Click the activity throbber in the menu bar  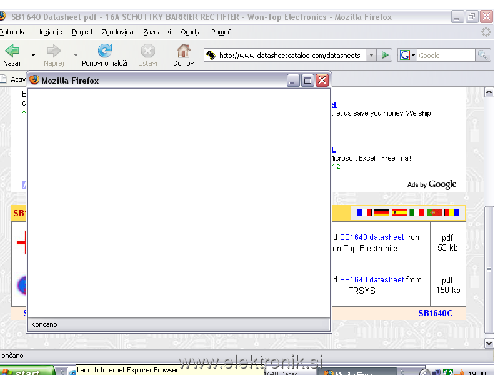486,32
